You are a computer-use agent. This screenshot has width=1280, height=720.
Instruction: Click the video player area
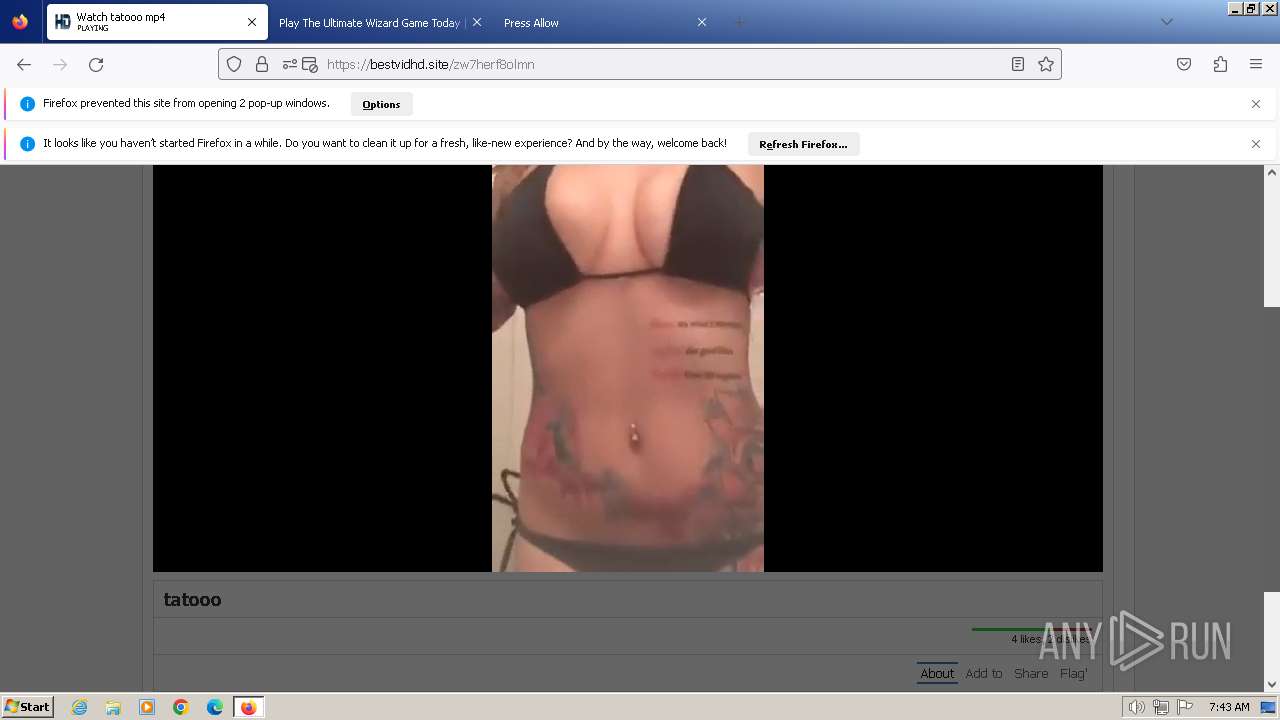[628, 368]
